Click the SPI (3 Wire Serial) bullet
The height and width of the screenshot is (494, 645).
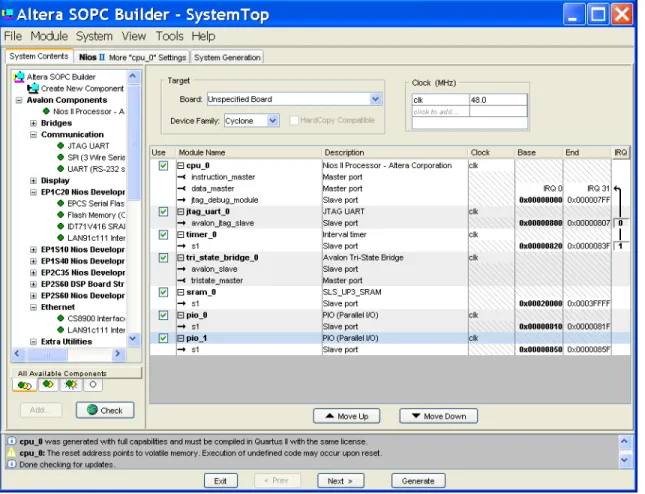pos(60,157)
